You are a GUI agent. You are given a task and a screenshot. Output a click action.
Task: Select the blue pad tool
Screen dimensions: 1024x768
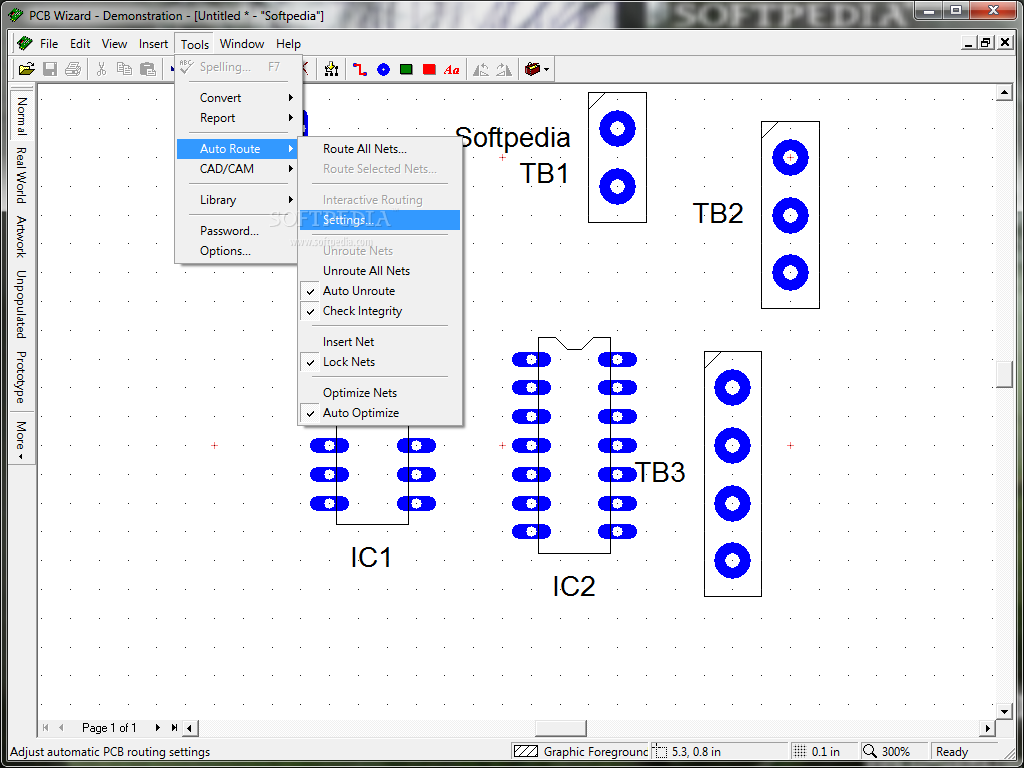383,69
